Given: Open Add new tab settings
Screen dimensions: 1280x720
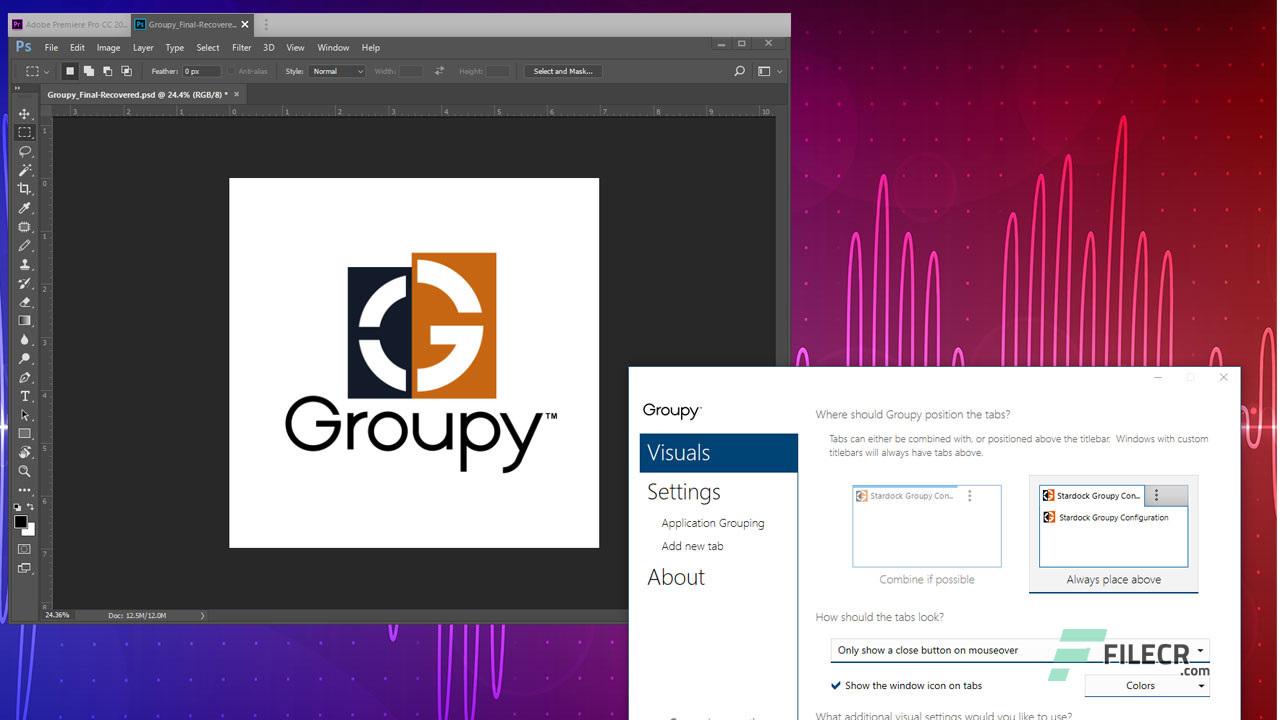Looking at the screenshot, I should [x=692, y=546].
